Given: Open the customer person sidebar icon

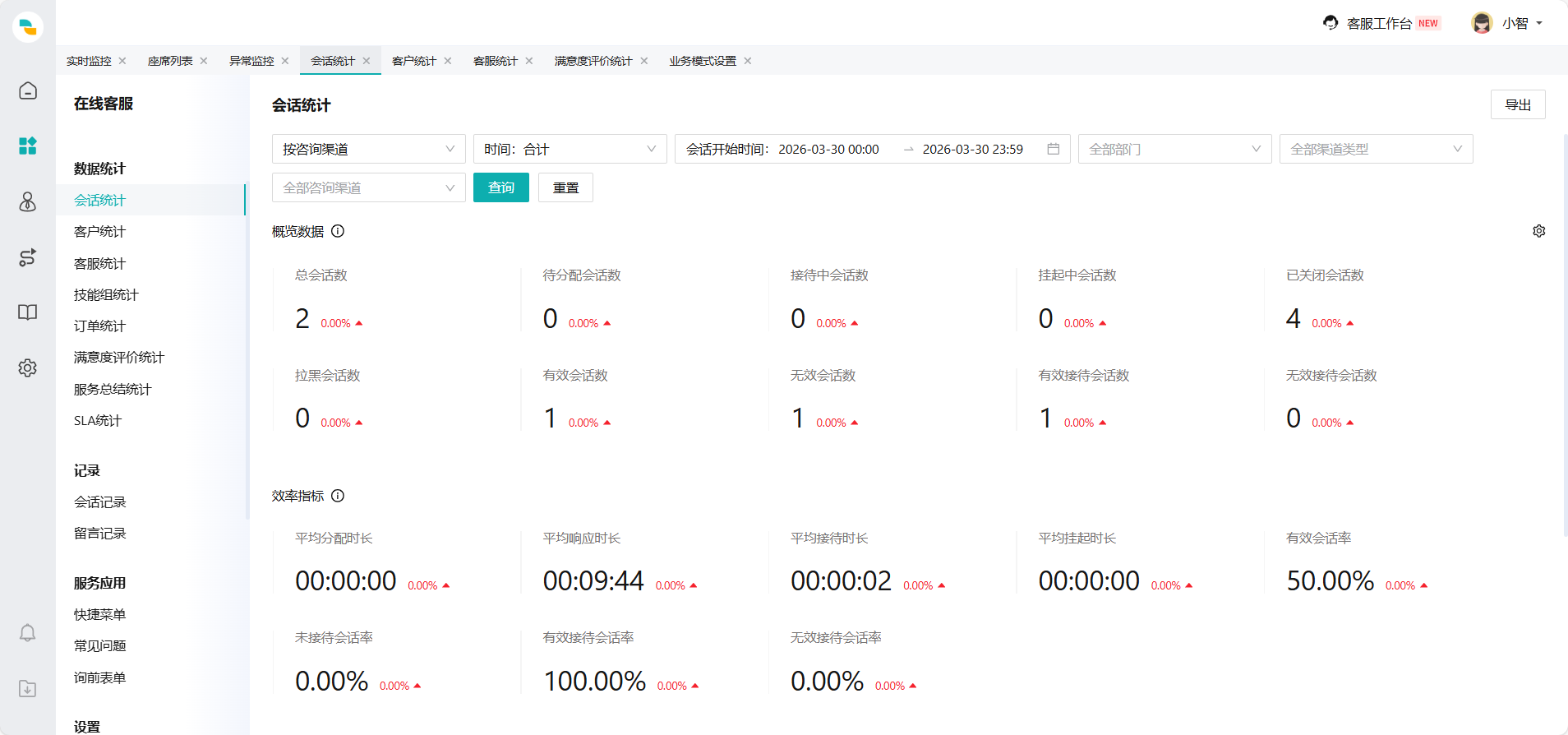Looking at the screenshot, I should click(x=28, y=201).
